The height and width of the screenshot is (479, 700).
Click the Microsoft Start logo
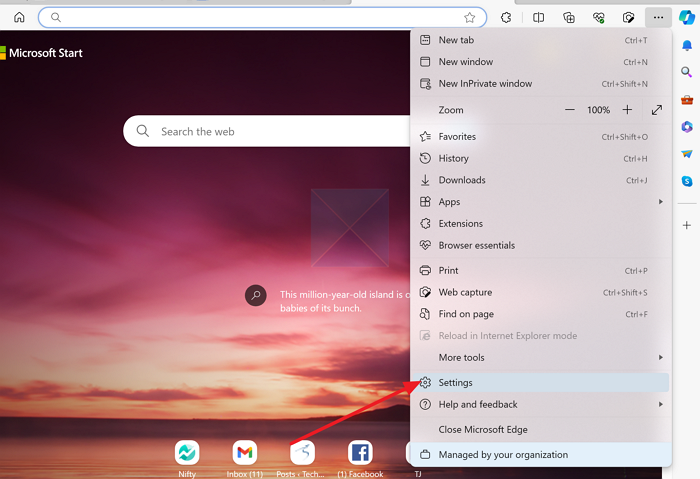(41, 53)
